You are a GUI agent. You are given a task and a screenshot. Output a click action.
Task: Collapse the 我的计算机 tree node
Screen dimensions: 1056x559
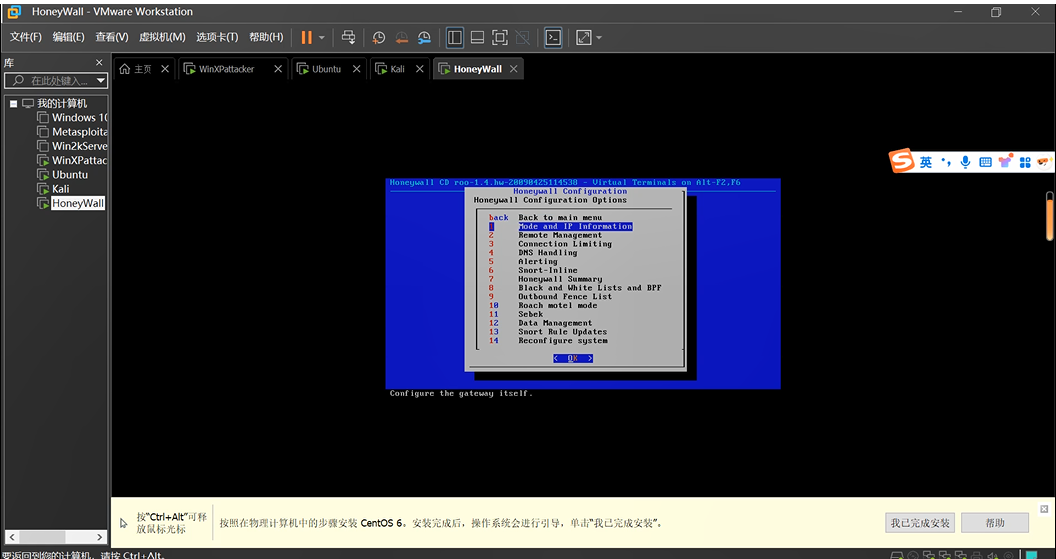click(x=13, y=104)
